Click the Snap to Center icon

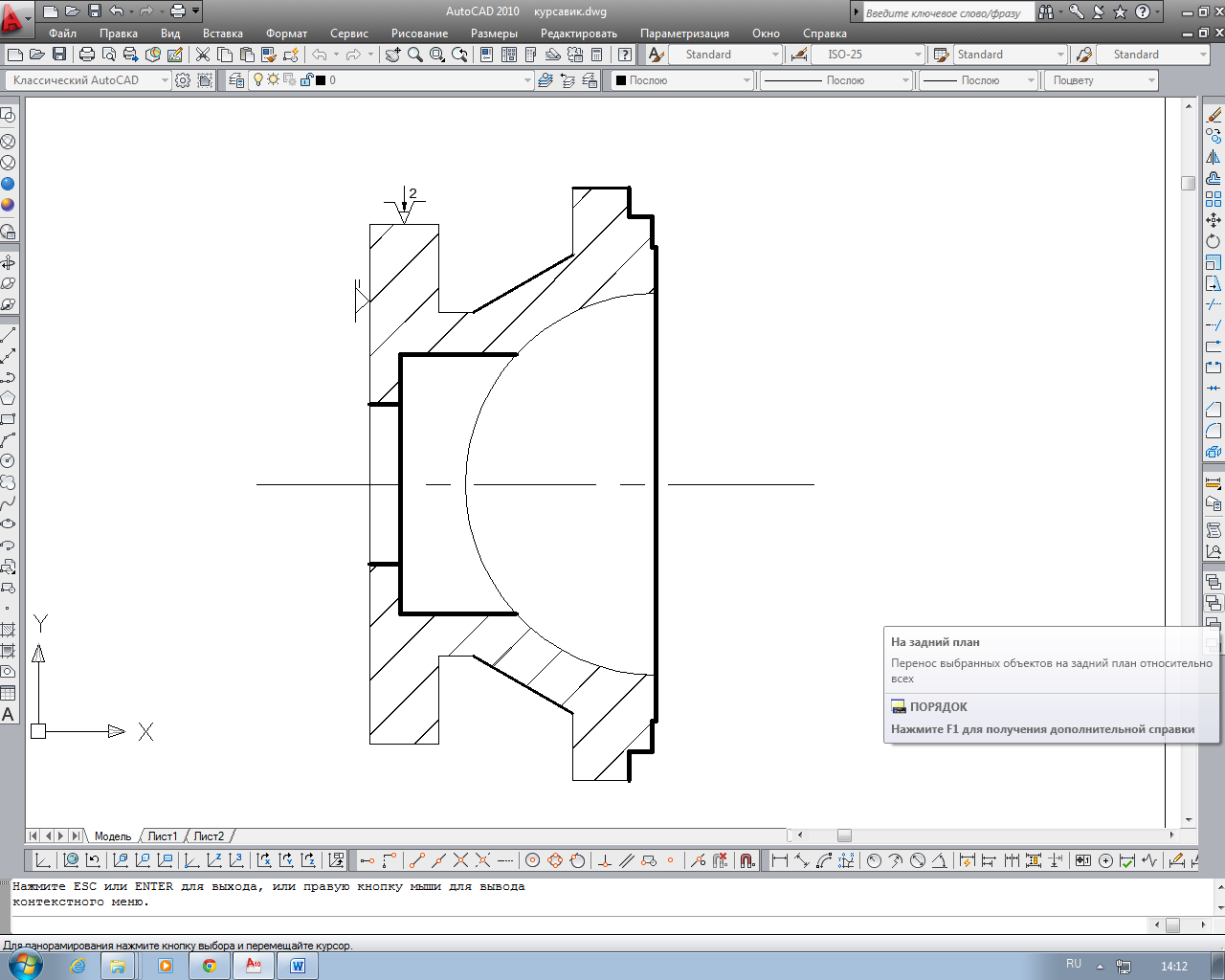pyautogui.click(x=533, y=860)
